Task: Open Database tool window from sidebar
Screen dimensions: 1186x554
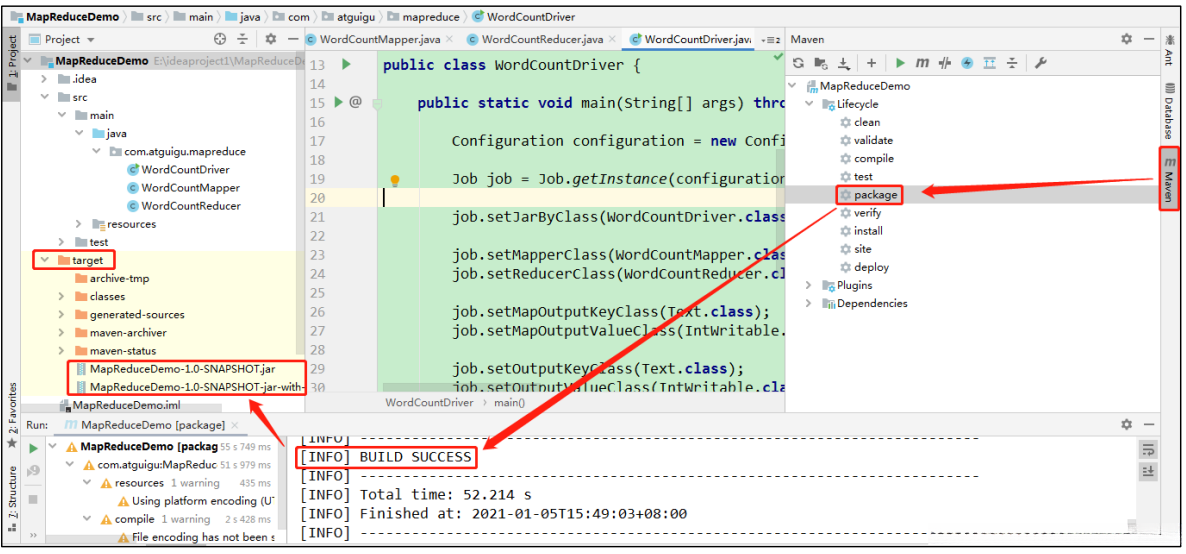Action: click(x=1169, y=111)
